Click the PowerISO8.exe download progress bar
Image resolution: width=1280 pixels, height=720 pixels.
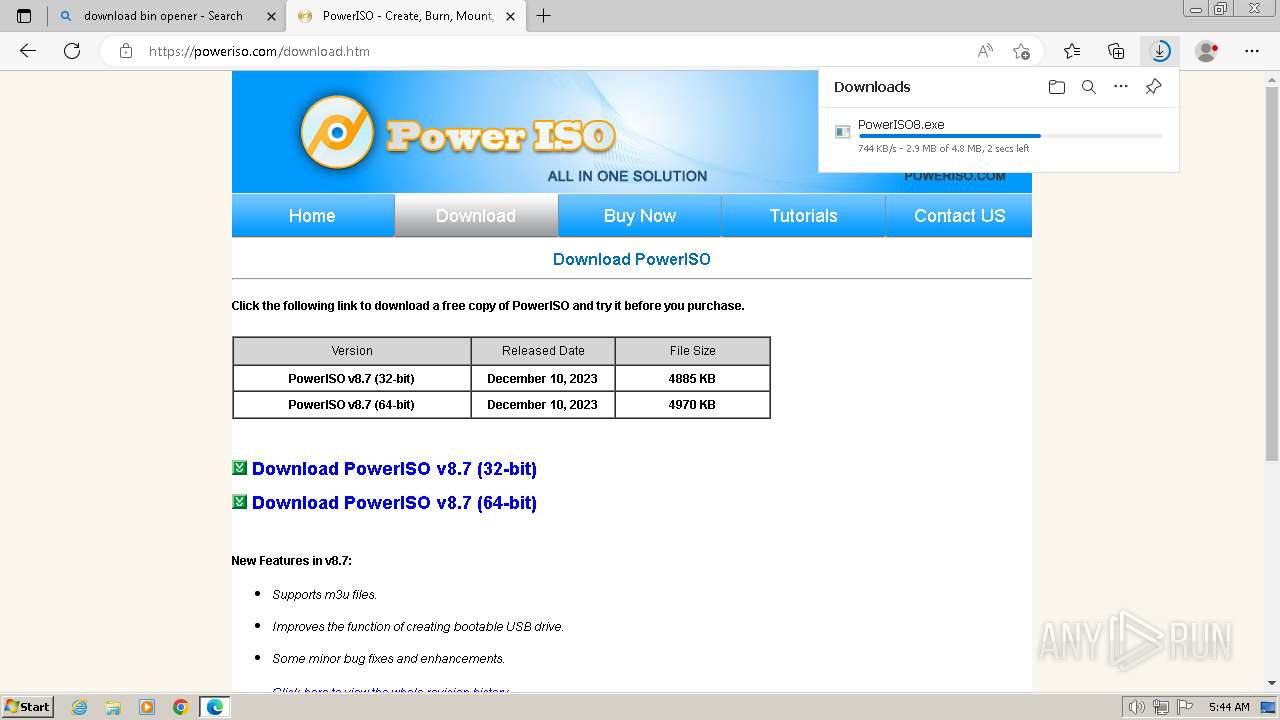pos(1010,136)
